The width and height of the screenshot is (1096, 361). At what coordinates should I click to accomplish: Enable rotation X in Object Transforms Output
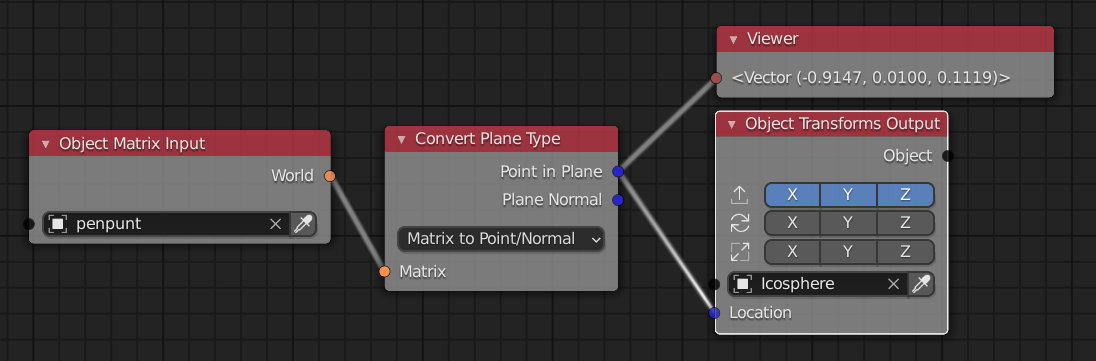pyautogui.click(x=792, y=223)
